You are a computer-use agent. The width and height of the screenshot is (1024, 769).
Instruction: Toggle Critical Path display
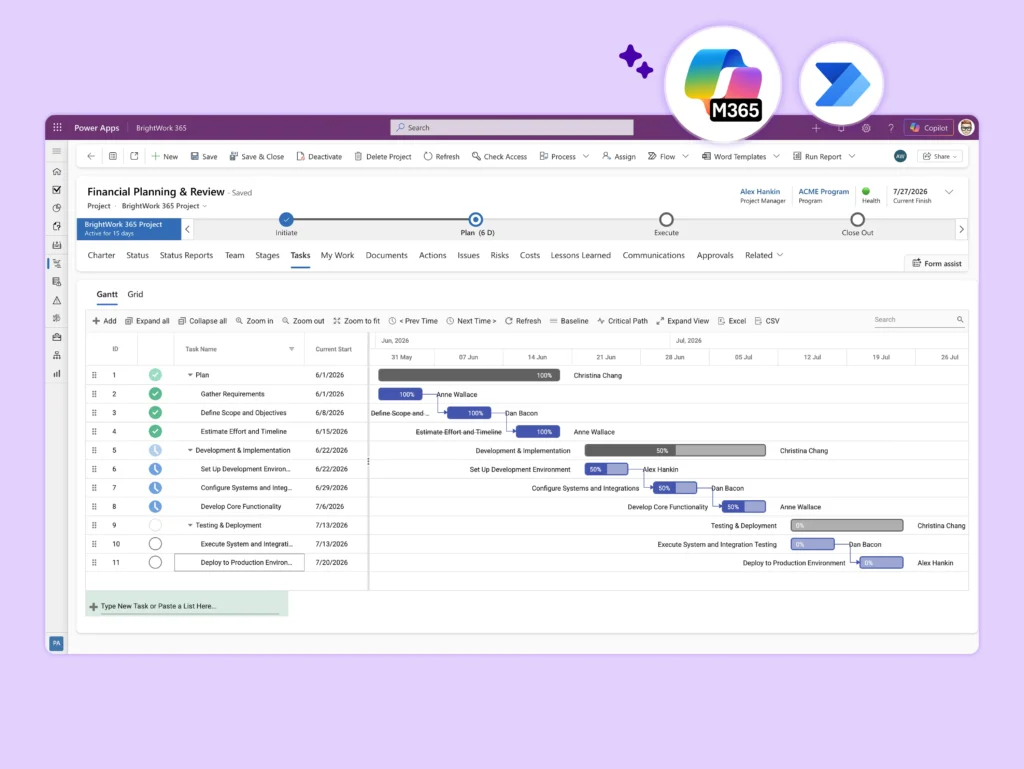point(622,321)
